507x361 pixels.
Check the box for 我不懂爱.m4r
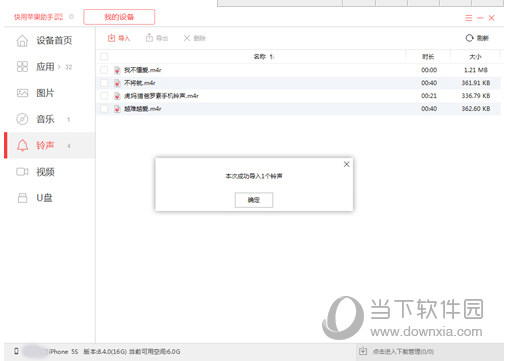pyautogui.click(x=104, y=70)
